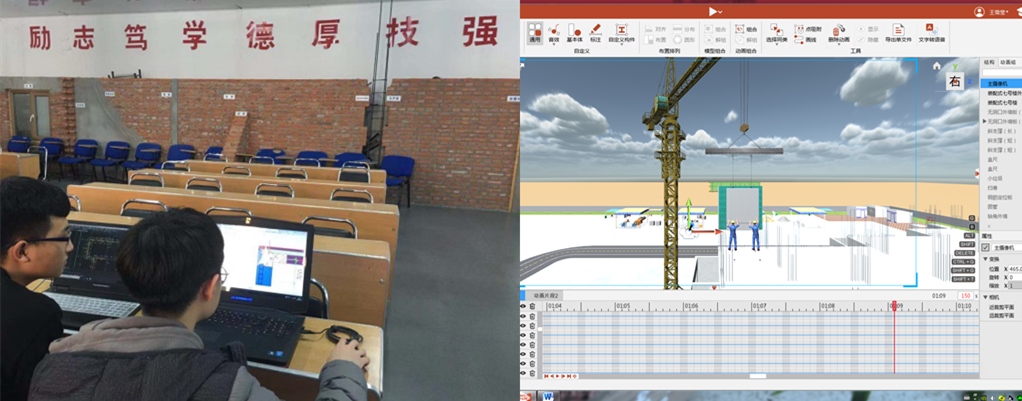1022x401 pixels.
Task: Collapse the 相机 camera section
Action: click(x=985, y=297)
